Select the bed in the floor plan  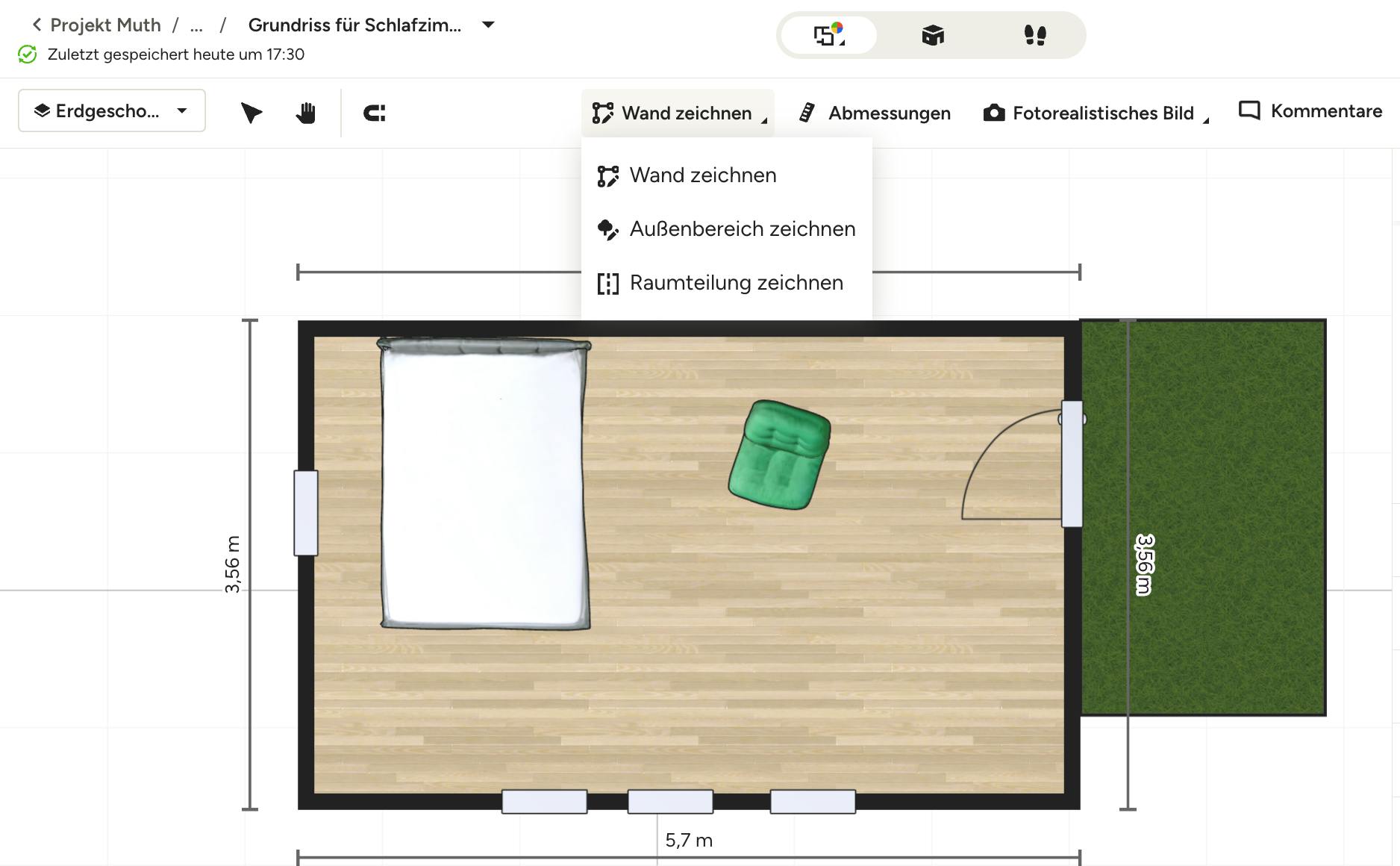pyautogui.click(x=484, y=484)
